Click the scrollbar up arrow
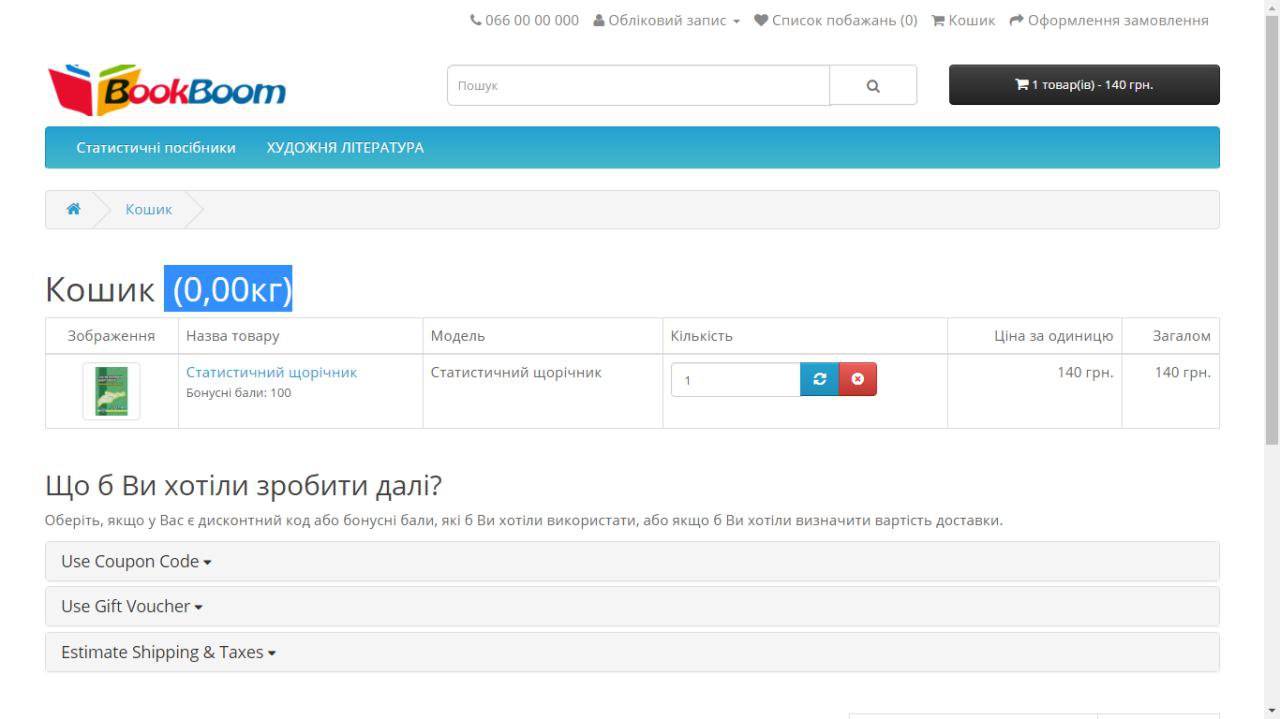1280x719 pixels. tap(1272, 8)
